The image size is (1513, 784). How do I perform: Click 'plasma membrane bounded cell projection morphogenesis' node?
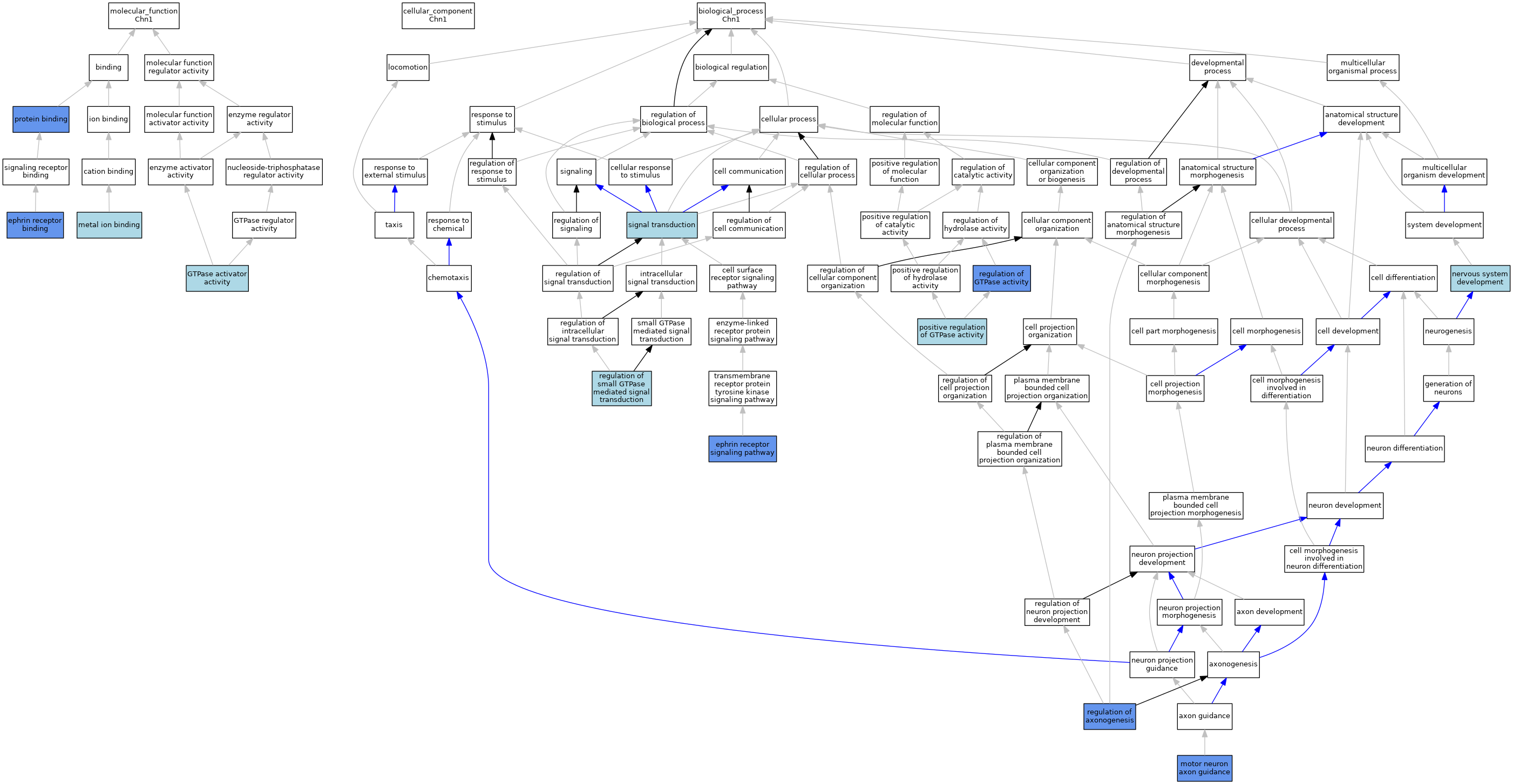(x=1196, y=506)
